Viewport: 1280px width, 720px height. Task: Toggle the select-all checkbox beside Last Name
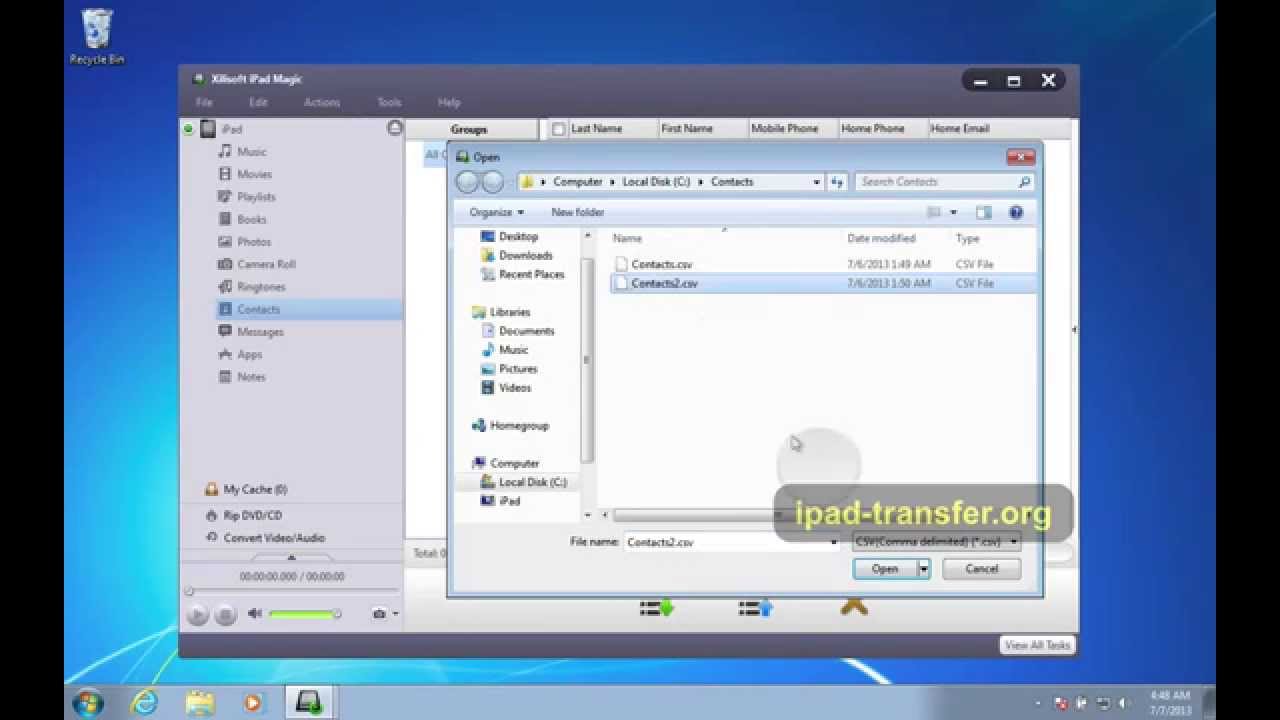point(559,129)
